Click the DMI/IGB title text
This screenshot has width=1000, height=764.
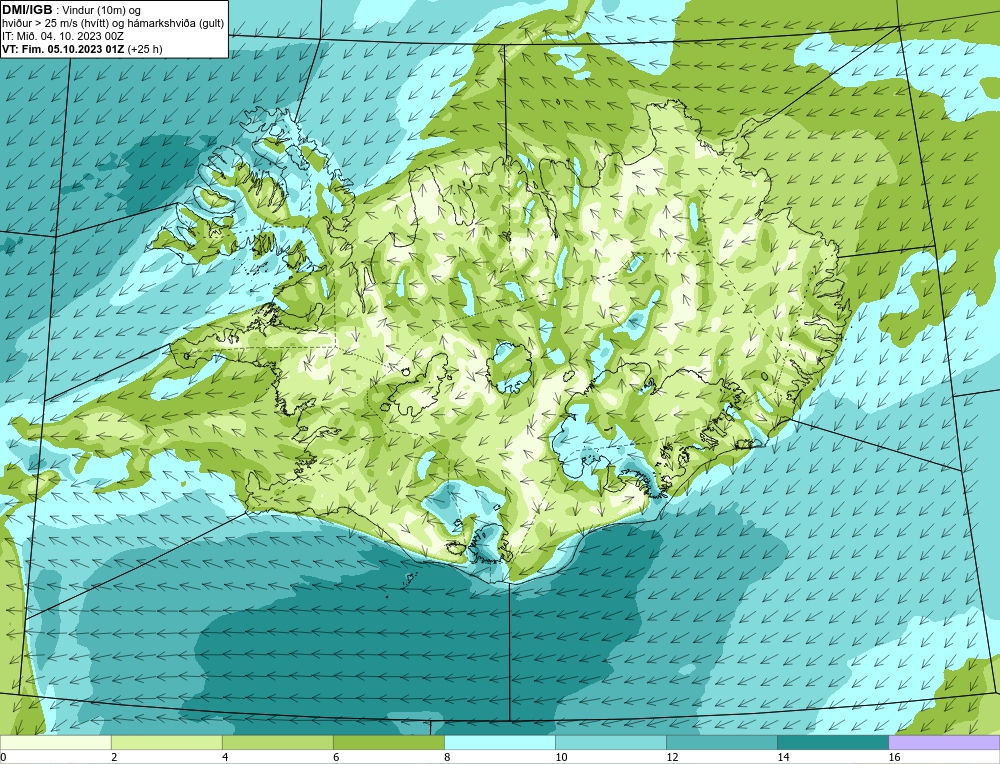coord(27,10)
